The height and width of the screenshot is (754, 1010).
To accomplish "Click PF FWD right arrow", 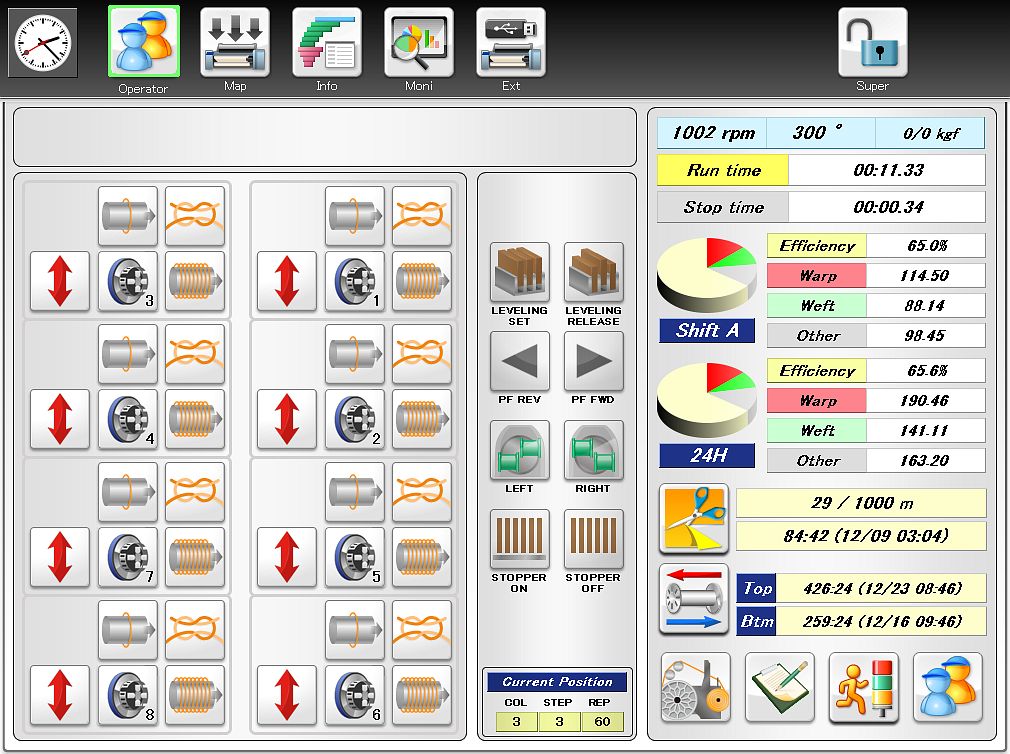I will tap(593, 361).
